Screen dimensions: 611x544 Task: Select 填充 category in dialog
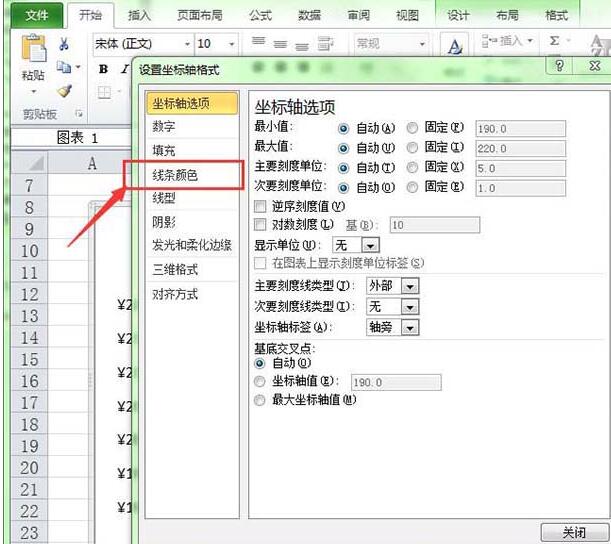[x=164, y=150]
